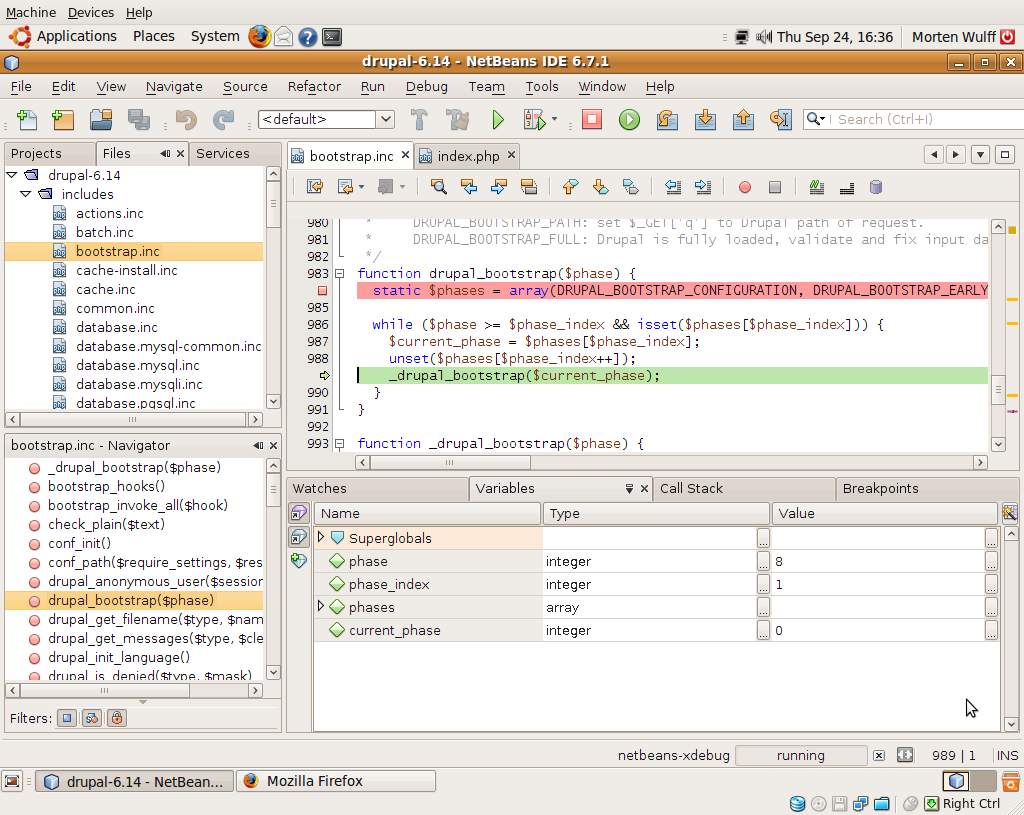1024x815 pixels.
Task: Collapse the drupal_bootstrap function code fold
Action: 340,274
